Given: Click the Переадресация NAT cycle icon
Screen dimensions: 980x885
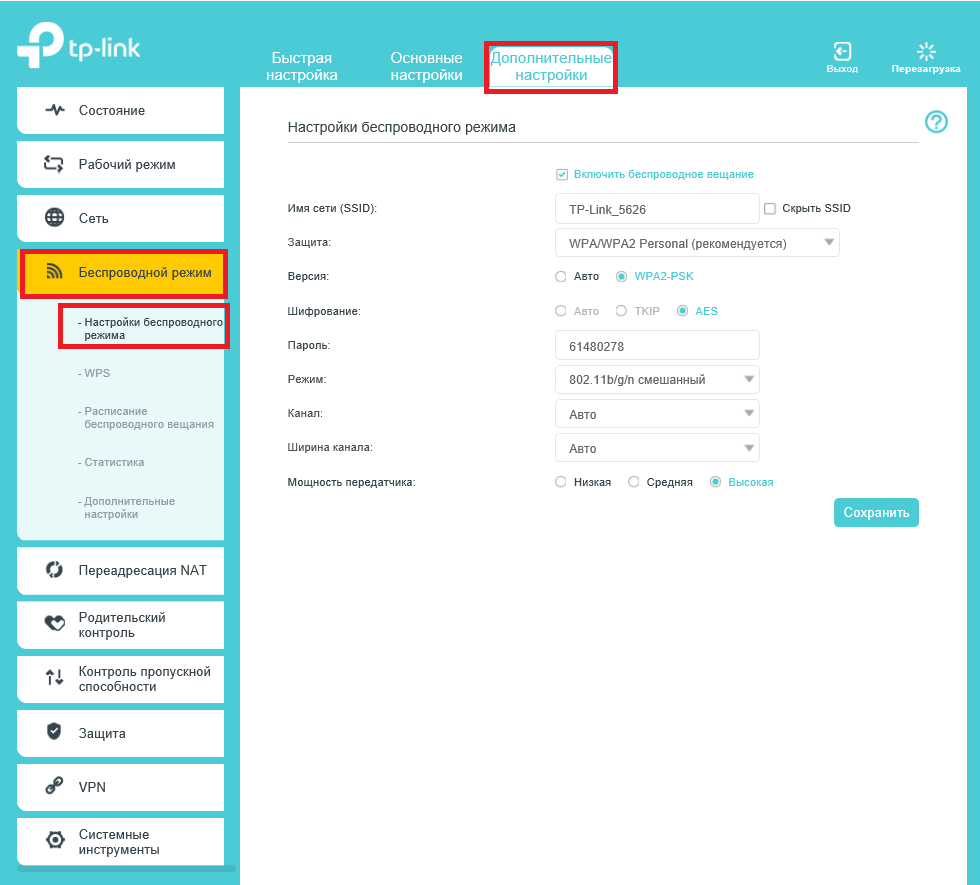Looking at the screenshot, I should [x=54, y=570].
